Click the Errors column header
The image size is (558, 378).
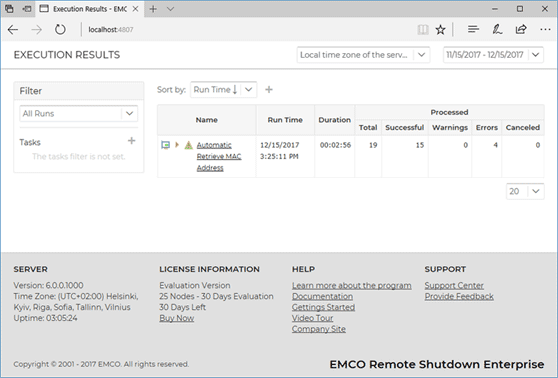[x=486, y=127]
